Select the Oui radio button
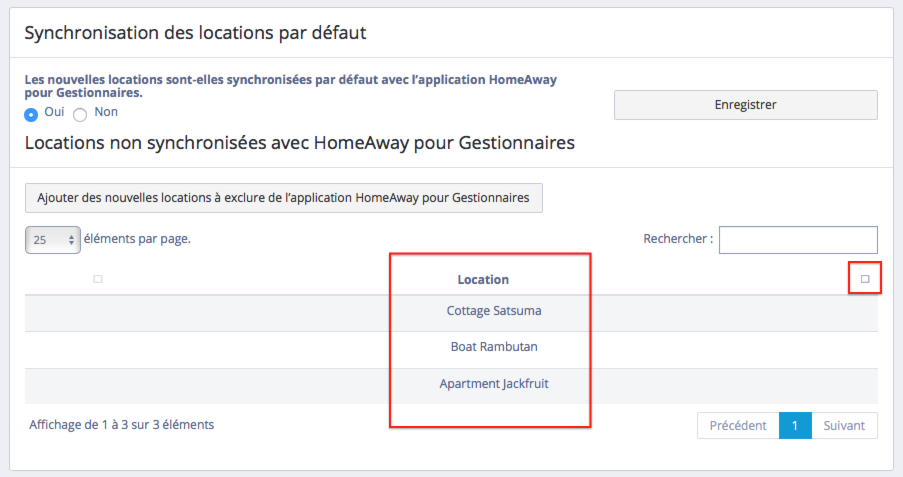903x477 pixels. 32,114
